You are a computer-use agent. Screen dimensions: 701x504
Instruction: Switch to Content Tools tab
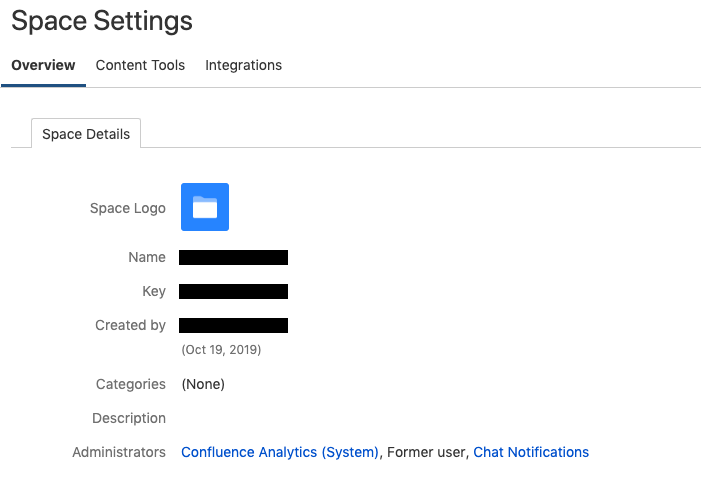coord(140,65)
